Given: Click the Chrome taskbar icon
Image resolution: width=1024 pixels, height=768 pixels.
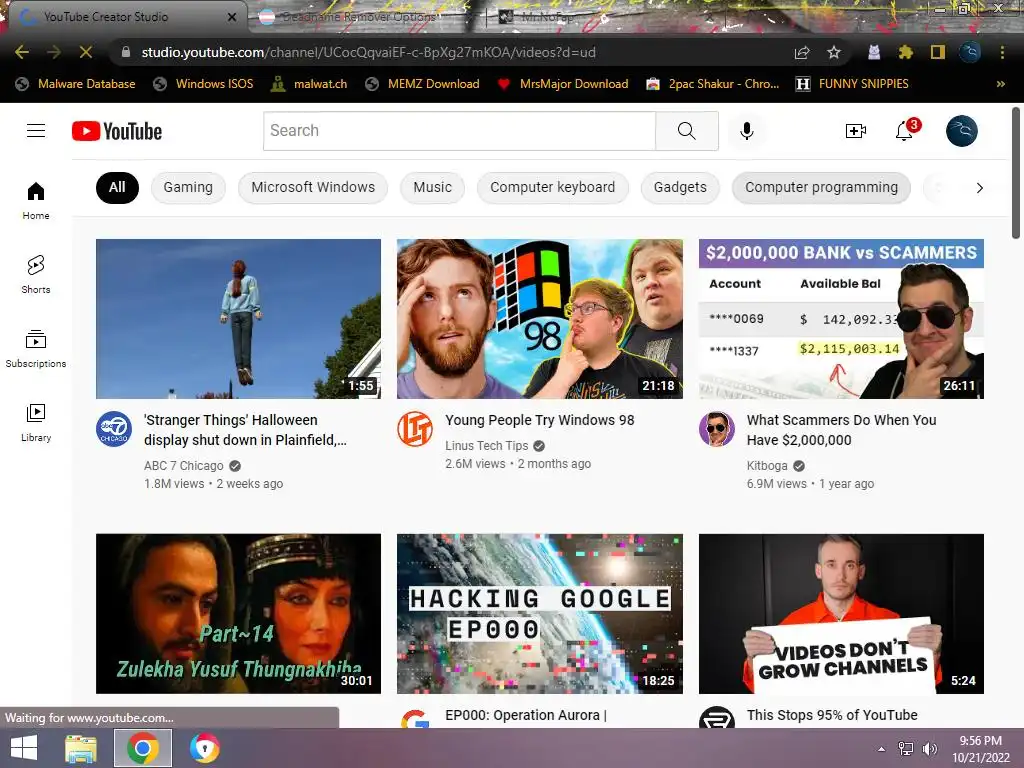Looking at the screenshot, I should click(x=143, y=748).
